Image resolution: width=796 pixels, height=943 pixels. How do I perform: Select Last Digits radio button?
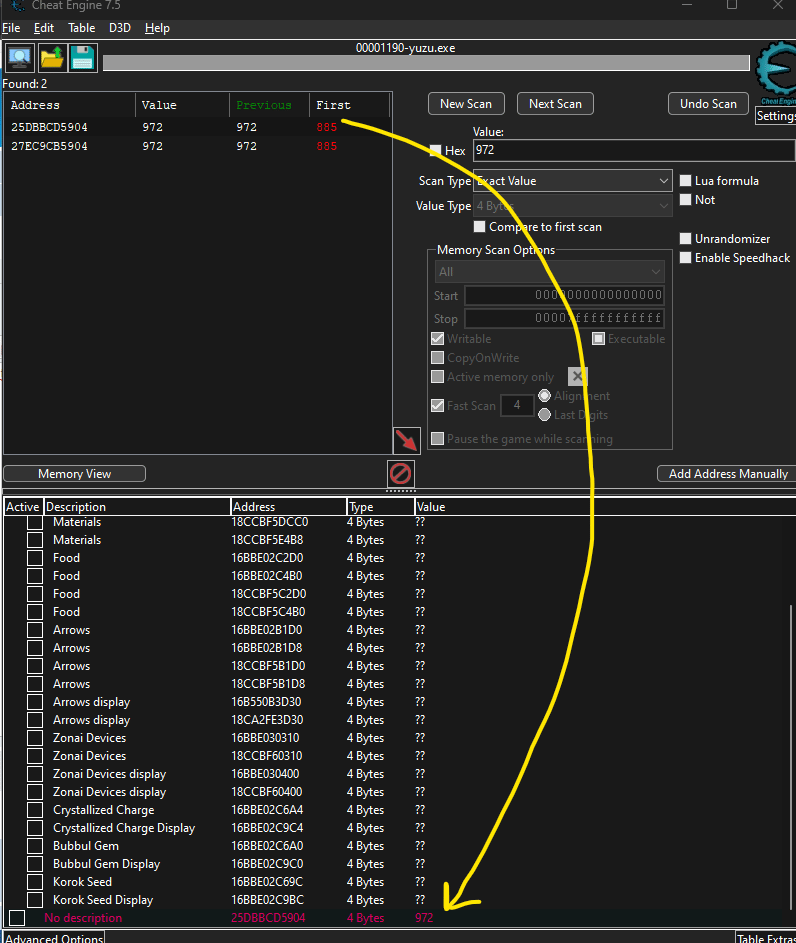[x=545, y=414]
